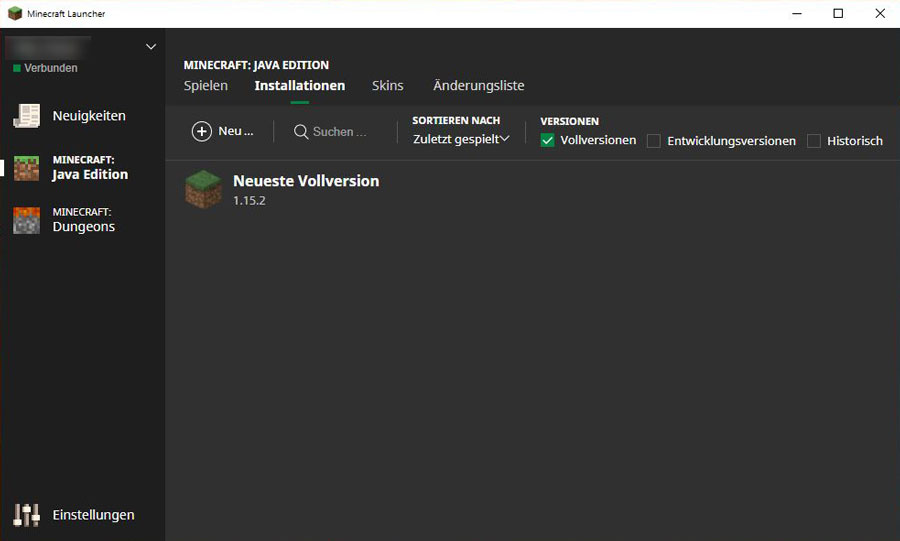The image size is (900, 541).
Task: Enable the Entwicklungsversionen checkbox
Action: 654,141
